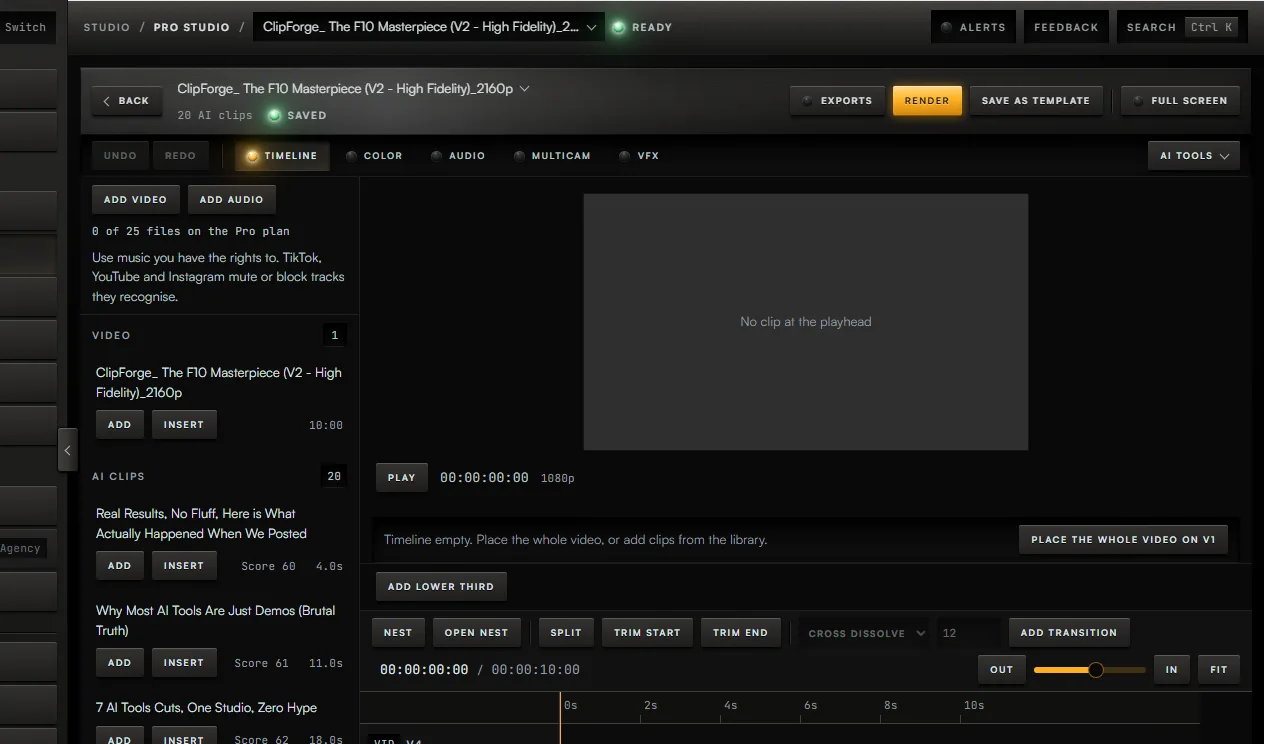
Task: Click ADD VIDEO in the library panel
Action: (x=136, y=200)
